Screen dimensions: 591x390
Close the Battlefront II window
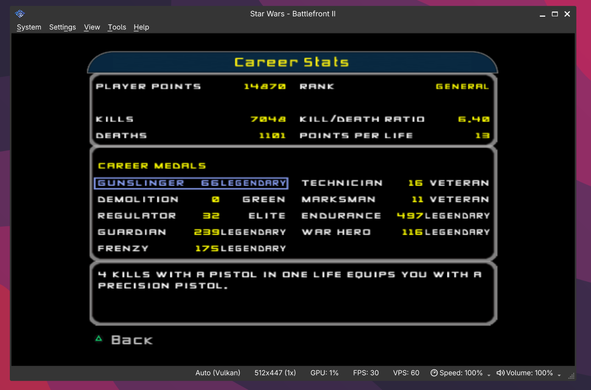pos(567,14)
